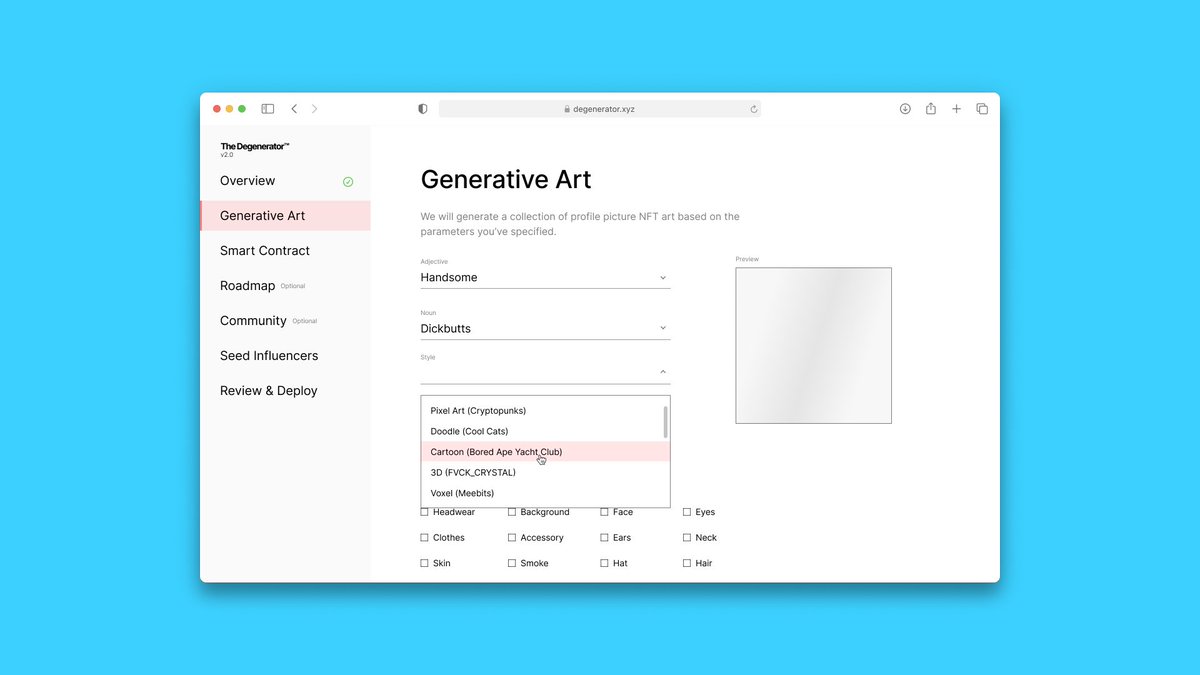Click the share icon
Image resolution: width=1200 pixels, height=675 pixels.
pos(931,108)
